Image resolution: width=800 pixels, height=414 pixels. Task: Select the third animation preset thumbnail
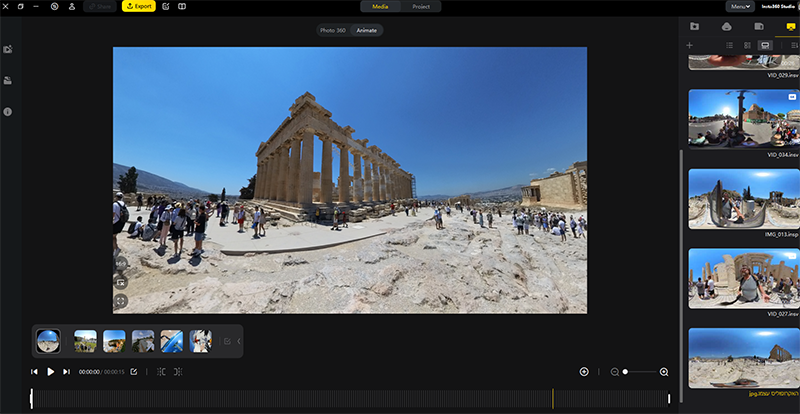click(x=114, y=341)
